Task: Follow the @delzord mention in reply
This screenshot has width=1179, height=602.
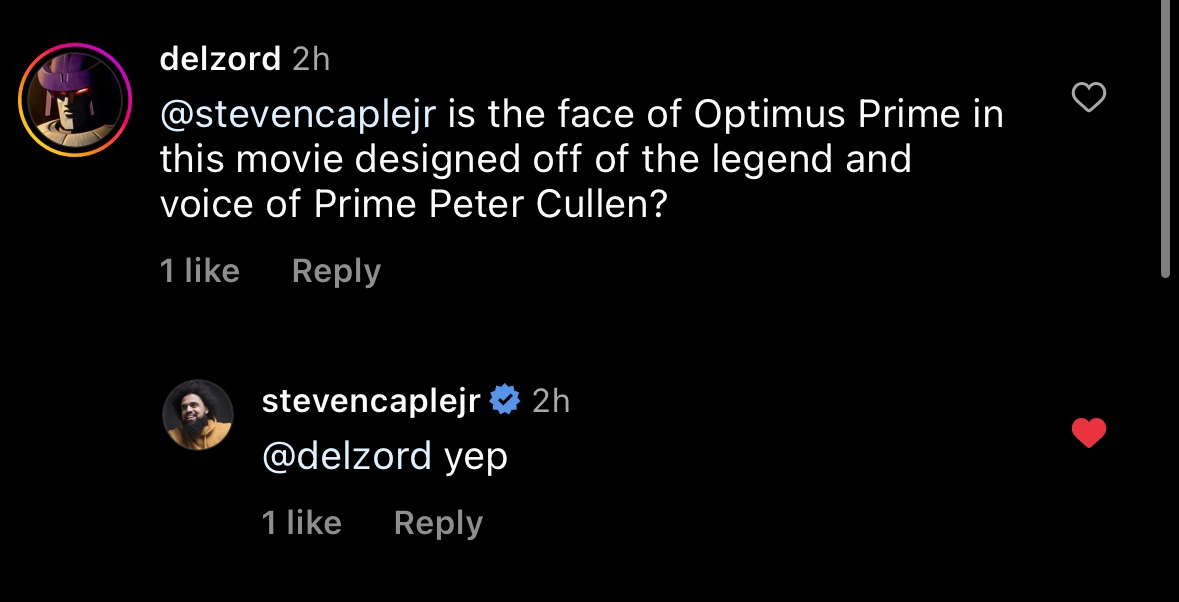Action: click(347, 455)
